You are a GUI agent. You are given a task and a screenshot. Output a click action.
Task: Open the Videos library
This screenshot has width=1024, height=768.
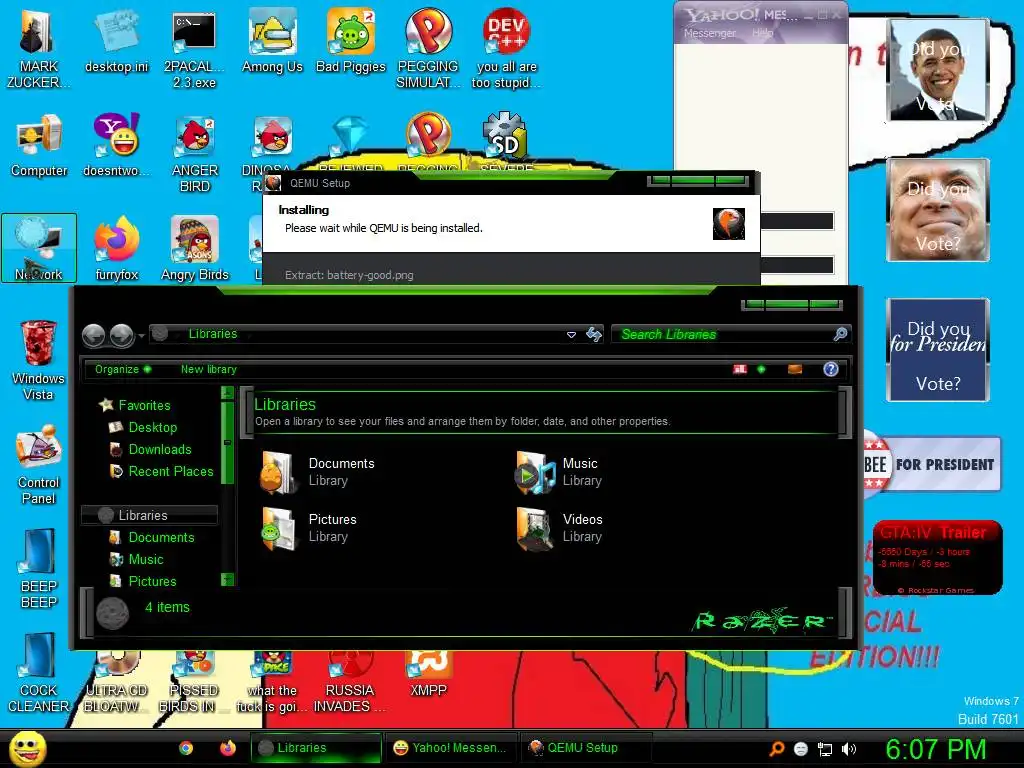pos(560,528)
